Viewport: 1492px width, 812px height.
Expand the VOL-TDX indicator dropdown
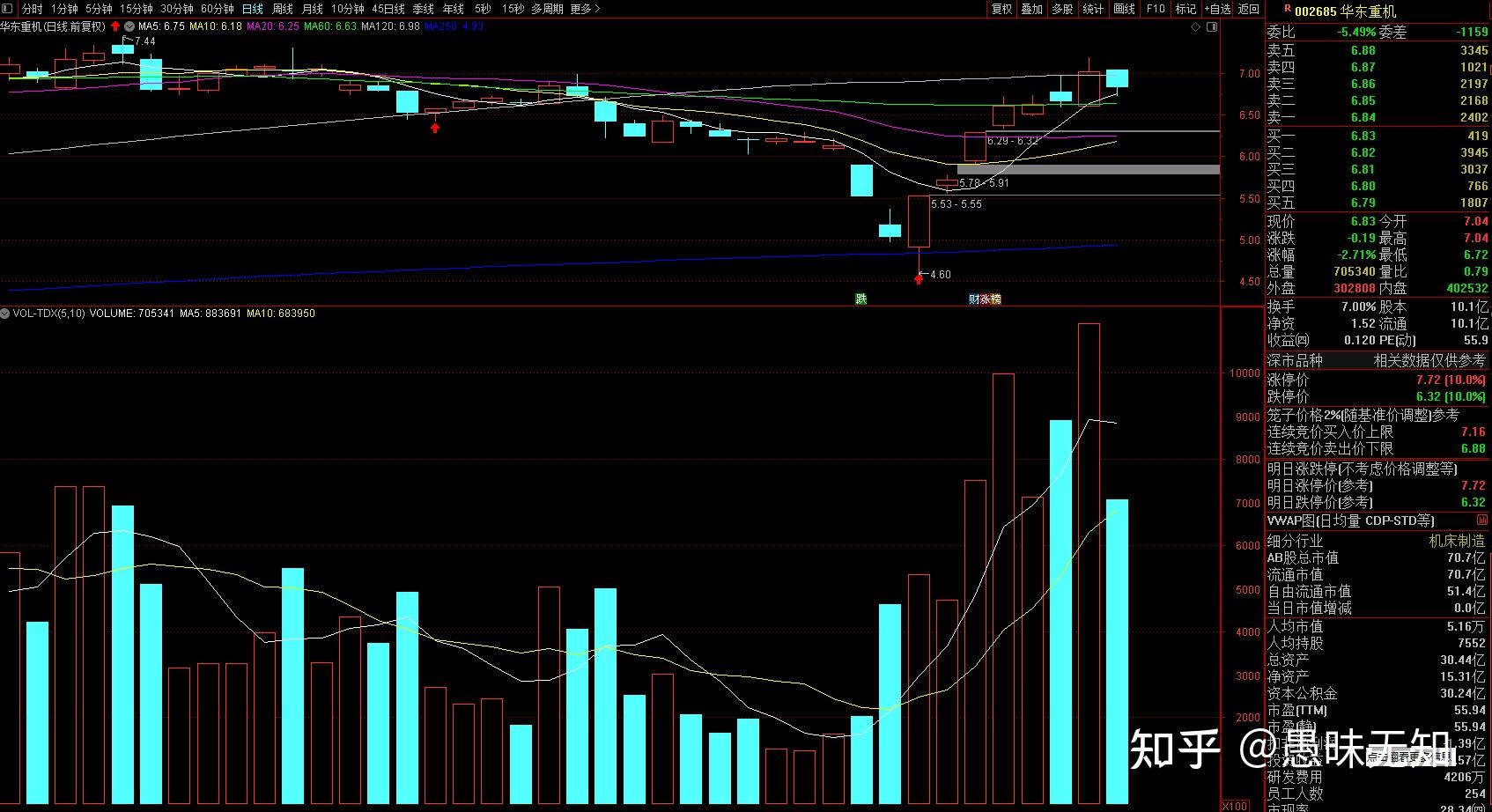point(5,314)
